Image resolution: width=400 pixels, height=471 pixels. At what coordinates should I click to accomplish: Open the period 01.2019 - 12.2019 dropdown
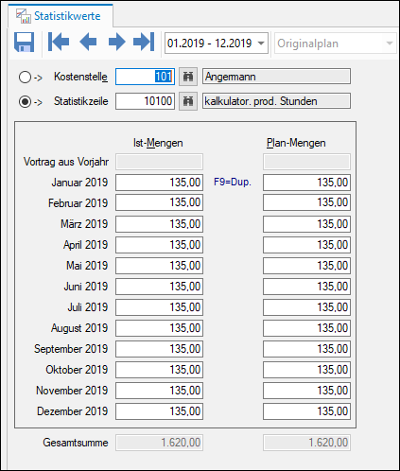[216, 43]
